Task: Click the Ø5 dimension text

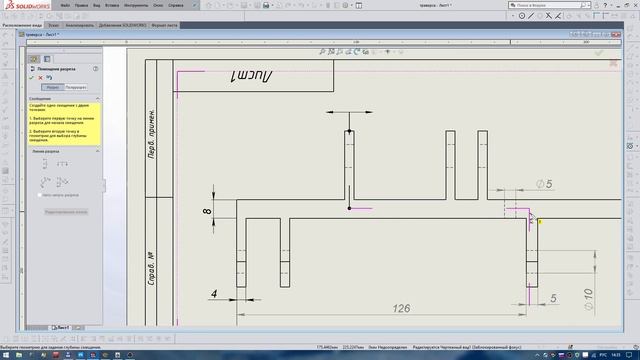Action: [x=544, y=184]
